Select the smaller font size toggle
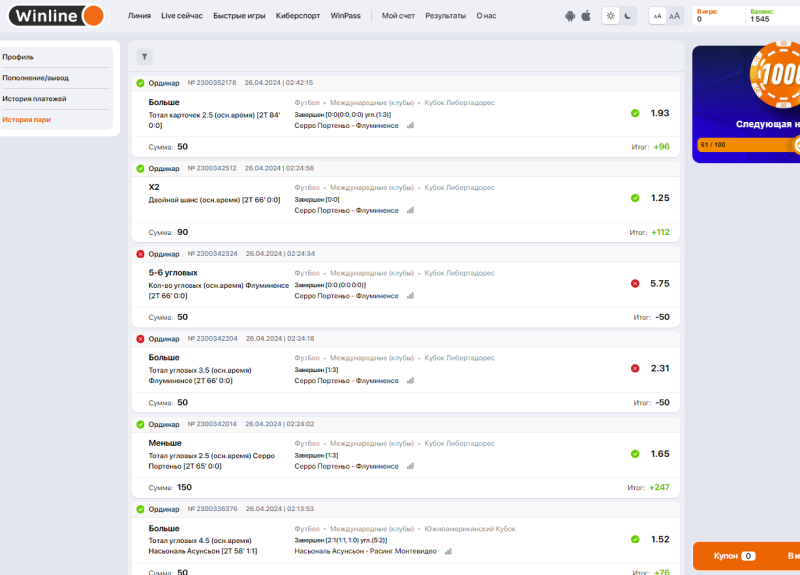 click(657, 16)
